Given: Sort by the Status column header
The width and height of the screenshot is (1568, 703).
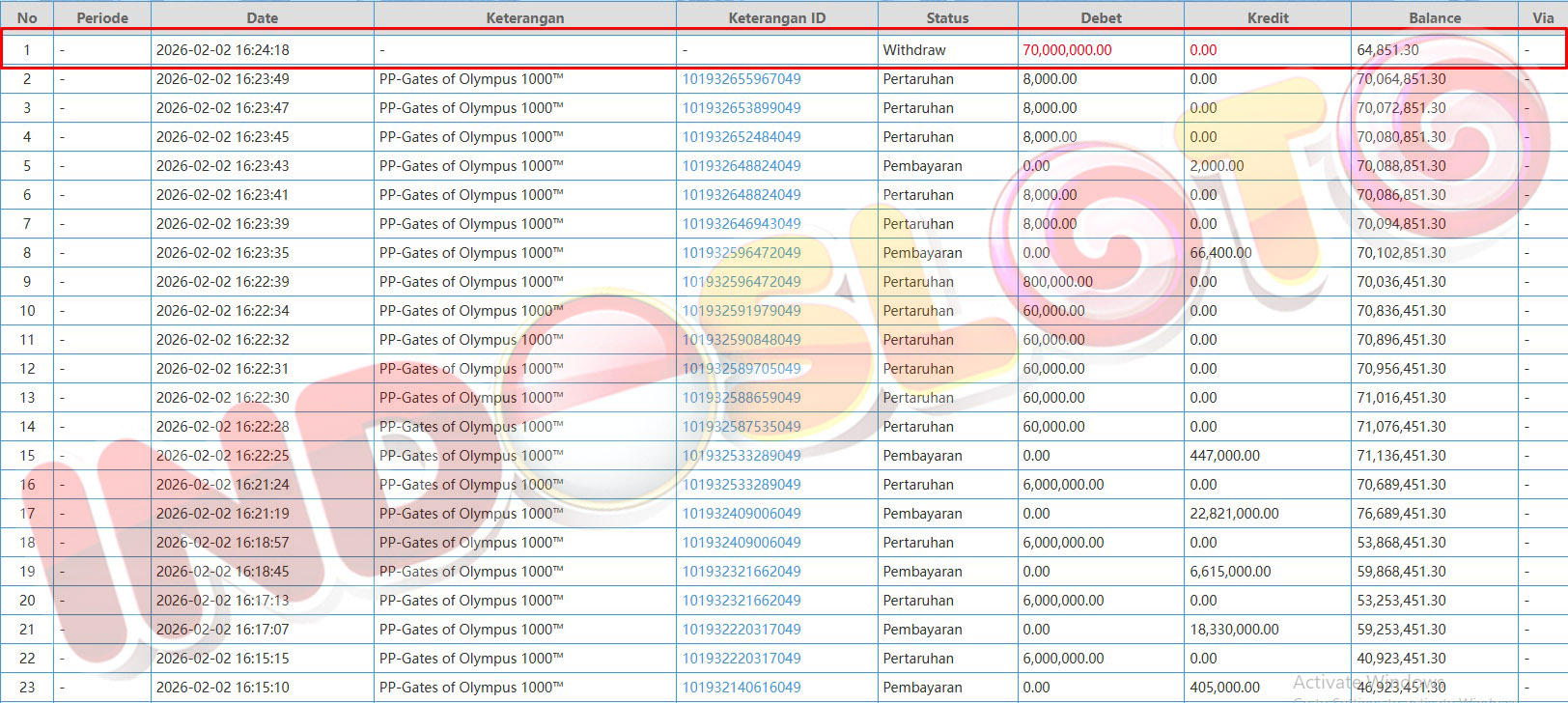Looking at the screenshot, I should pos(946,17).
